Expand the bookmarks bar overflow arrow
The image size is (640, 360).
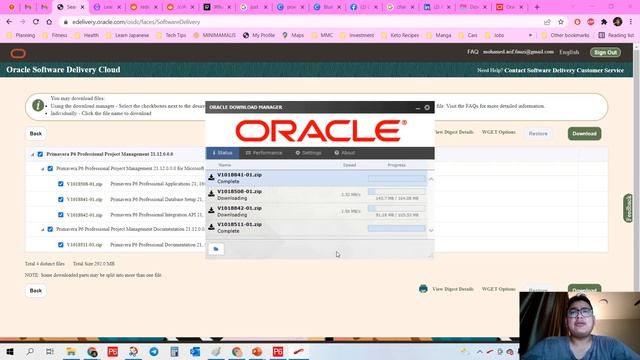530,36
